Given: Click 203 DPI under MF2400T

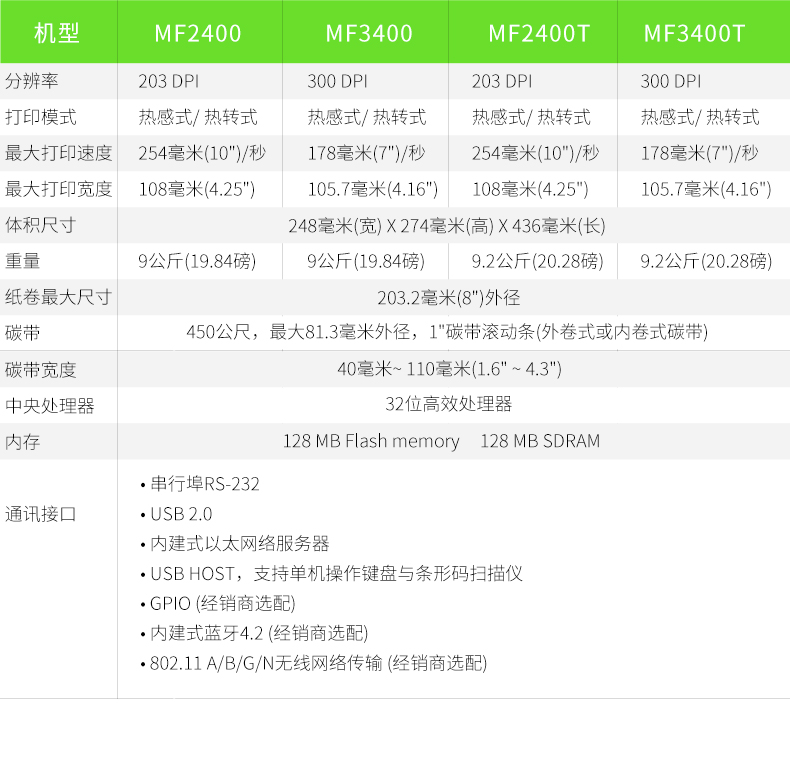Looking at the screenshot, I should 502,82.
